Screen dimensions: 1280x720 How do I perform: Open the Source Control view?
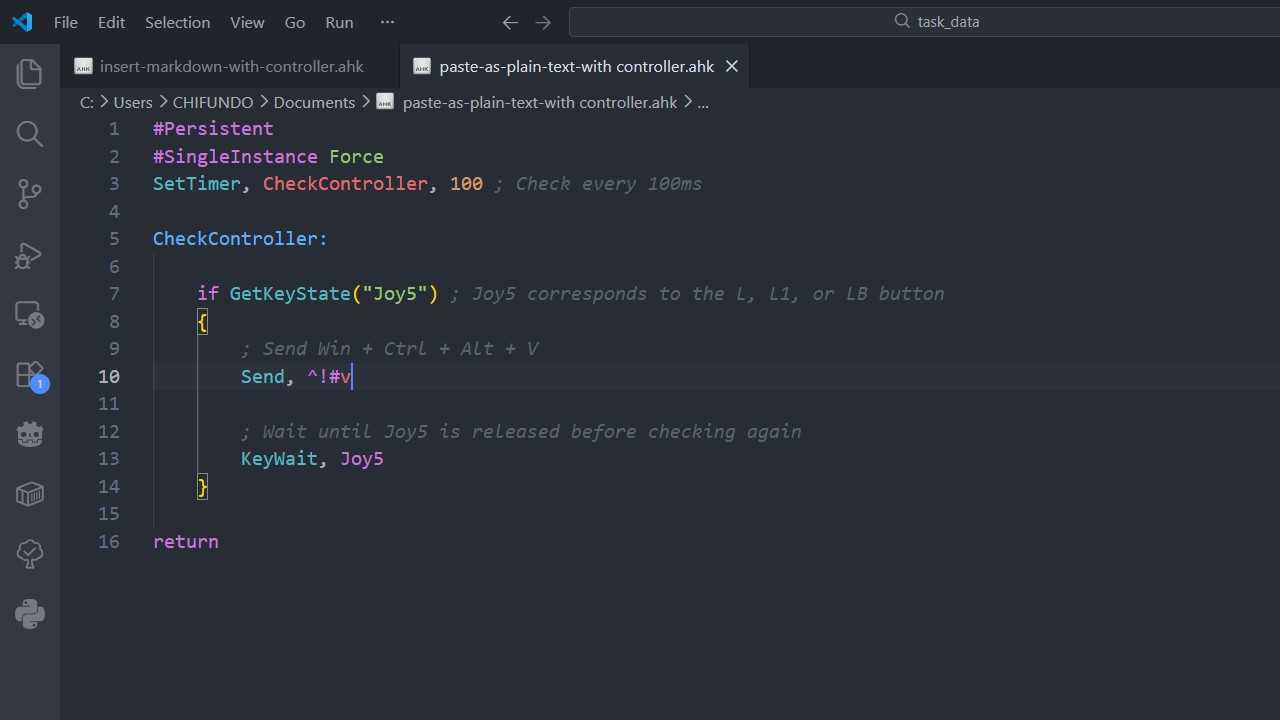coord(30,195)
